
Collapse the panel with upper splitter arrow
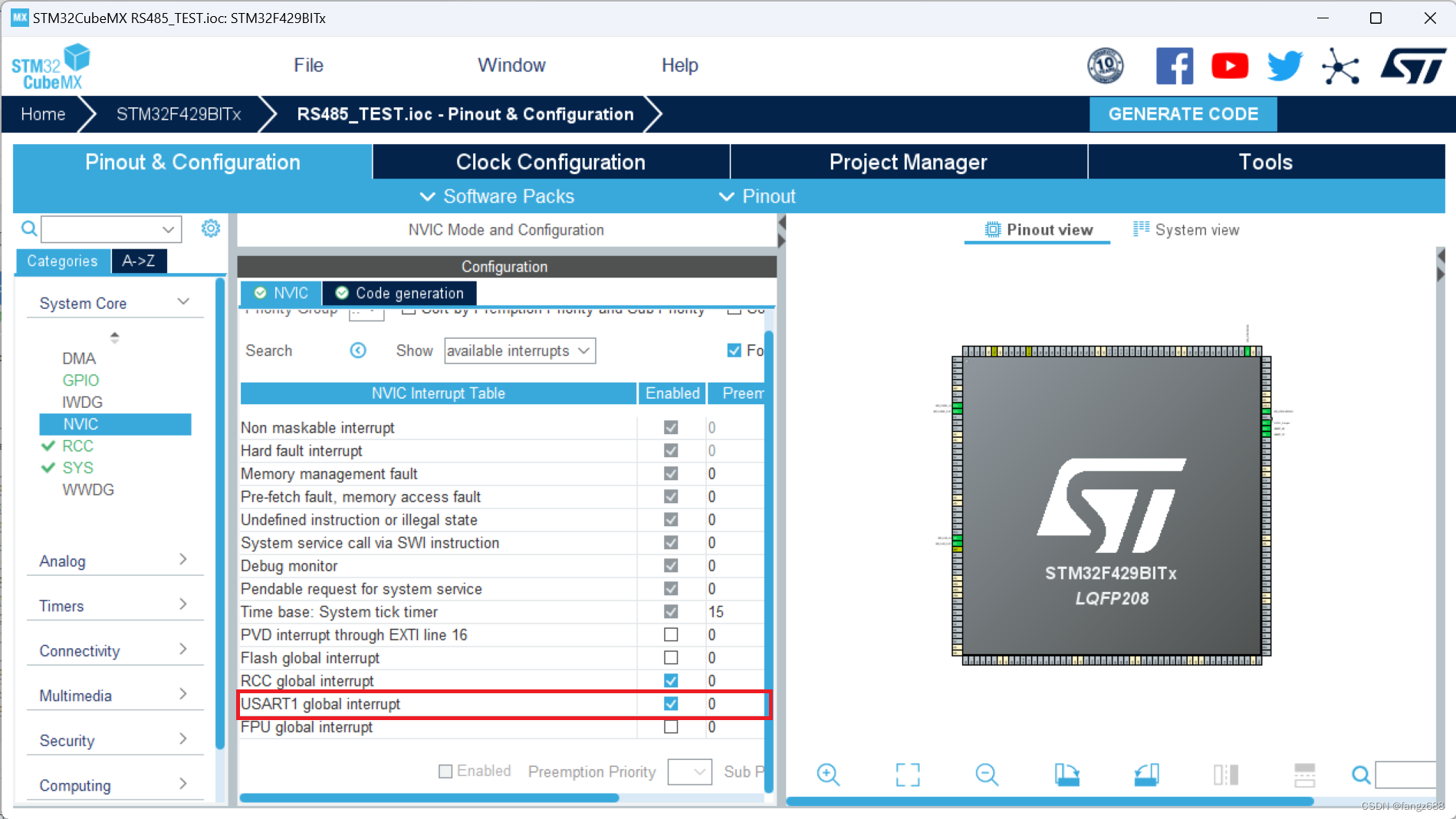point(781,223)
